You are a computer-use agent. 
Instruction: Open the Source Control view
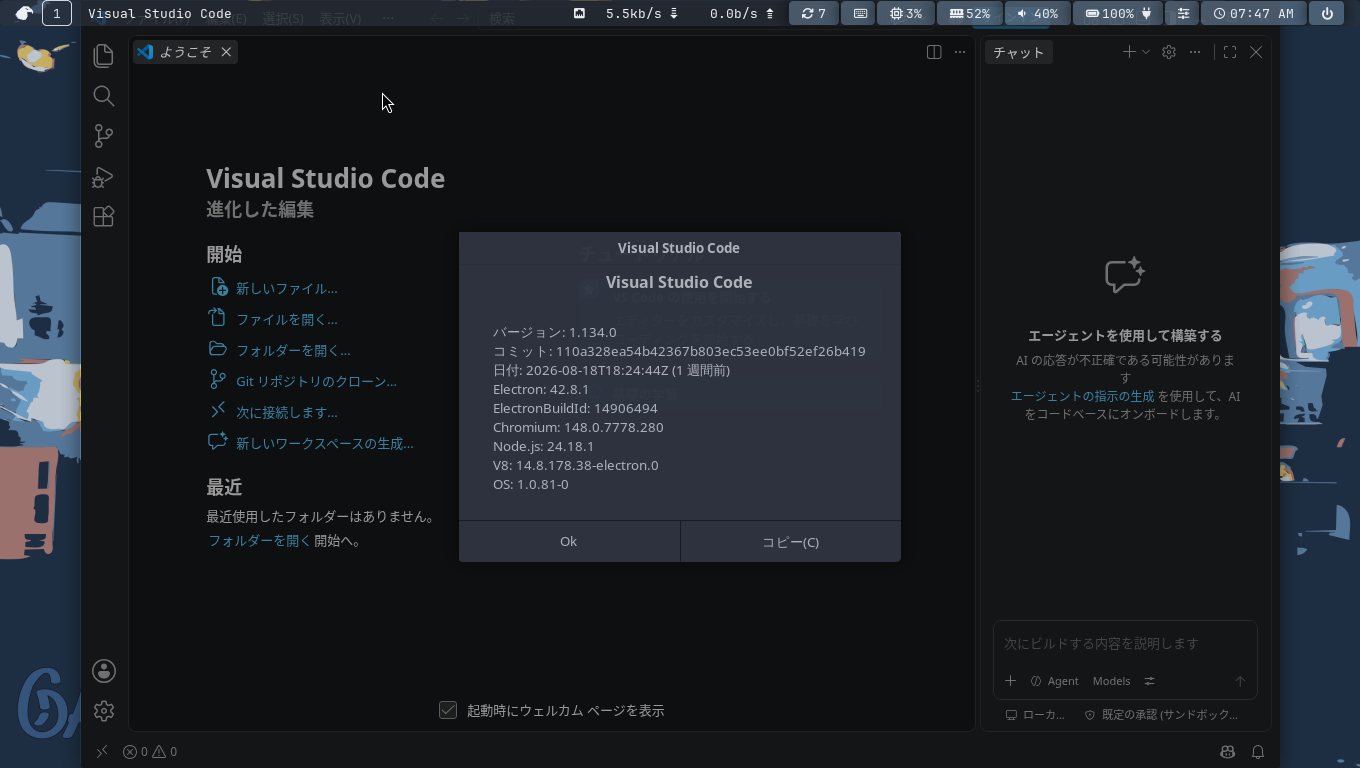point(103,136)
